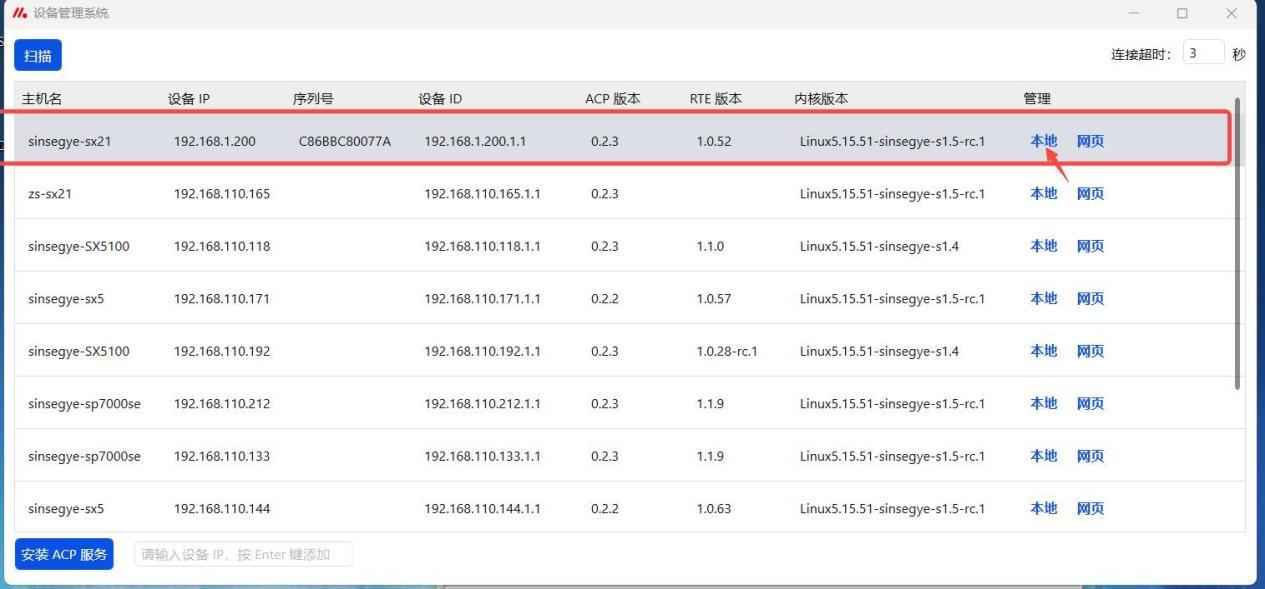Image resolution: width=1265 pixels, height=589 pixels.
Task: Click the 主机名 column header
Action: point(42,98)
